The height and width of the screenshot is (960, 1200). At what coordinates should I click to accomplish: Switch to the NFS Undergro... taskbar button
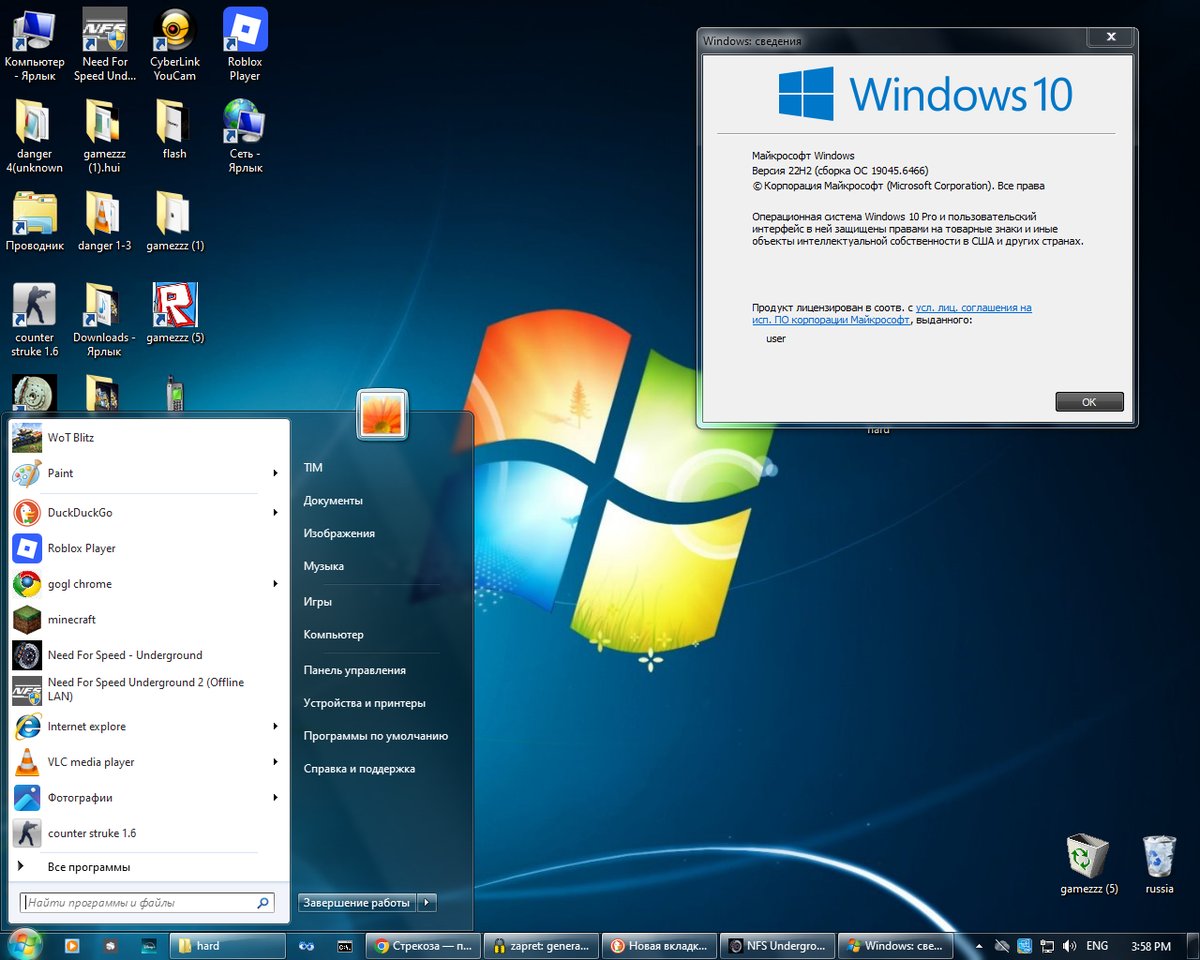pos(778,945)
